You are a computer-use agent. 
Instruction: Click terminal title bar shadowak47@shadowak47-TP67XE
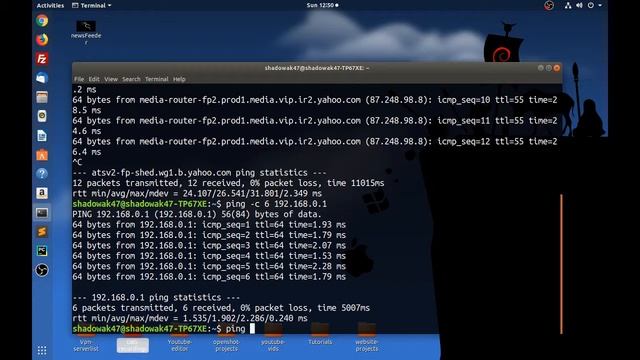pos(317,68)
